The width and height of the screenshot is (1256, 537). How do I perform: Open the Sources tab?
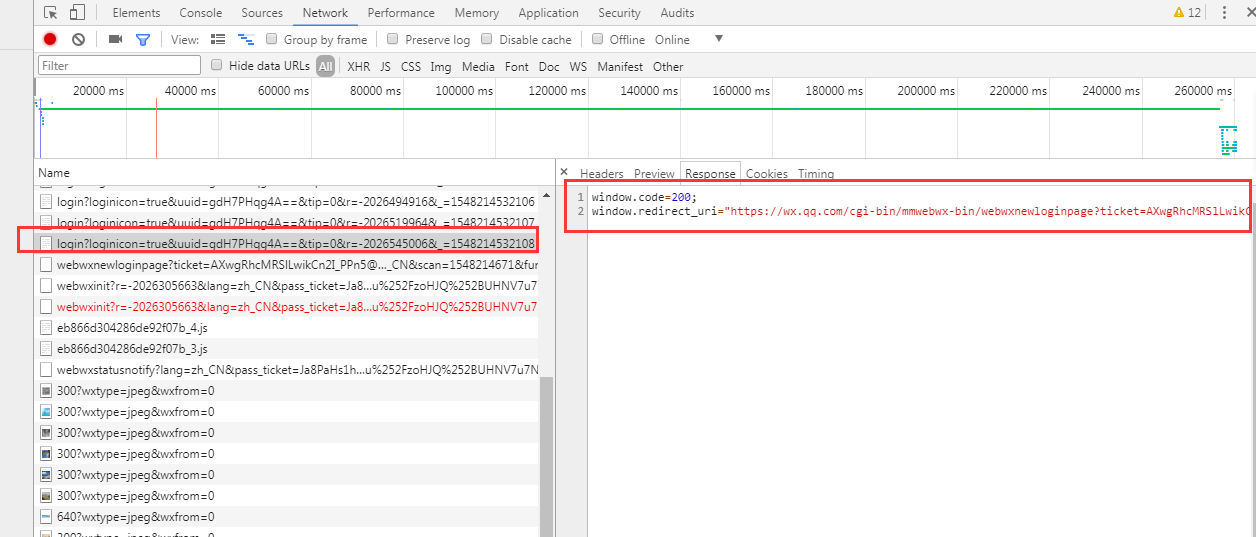[262, 13]
